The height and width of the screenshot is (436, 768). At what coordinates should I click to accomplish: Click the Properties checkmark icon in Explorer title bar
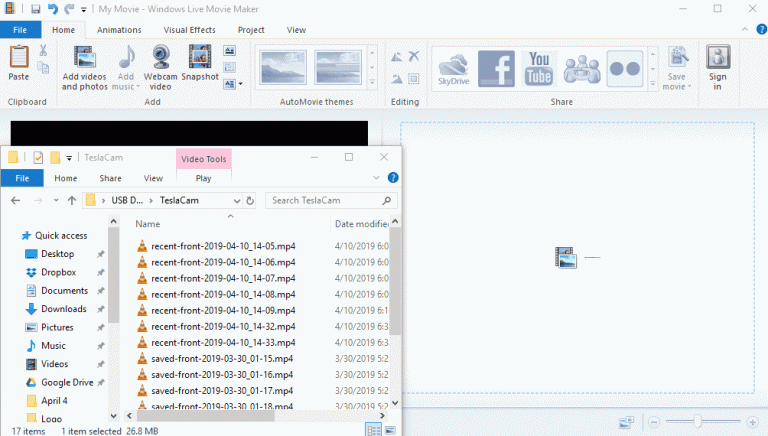click(x=38, y=157)
